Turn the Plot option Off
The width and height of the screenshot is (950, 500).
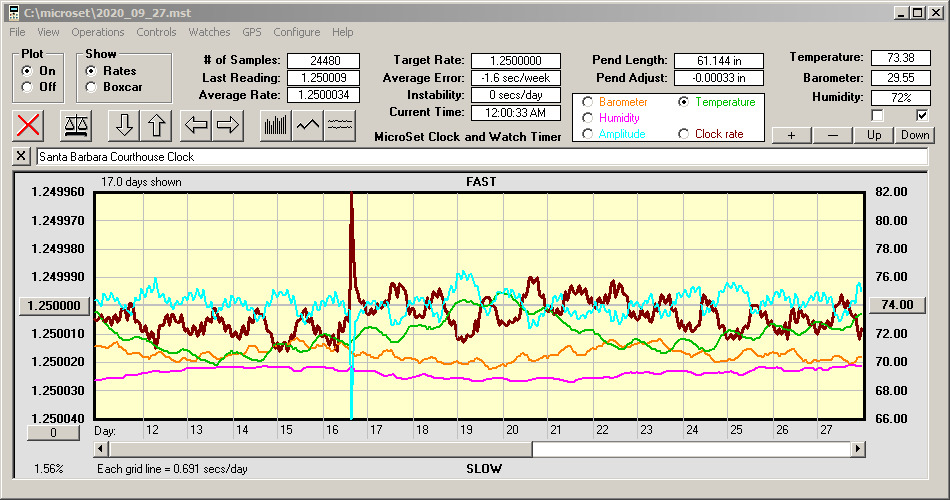(27, 87)
